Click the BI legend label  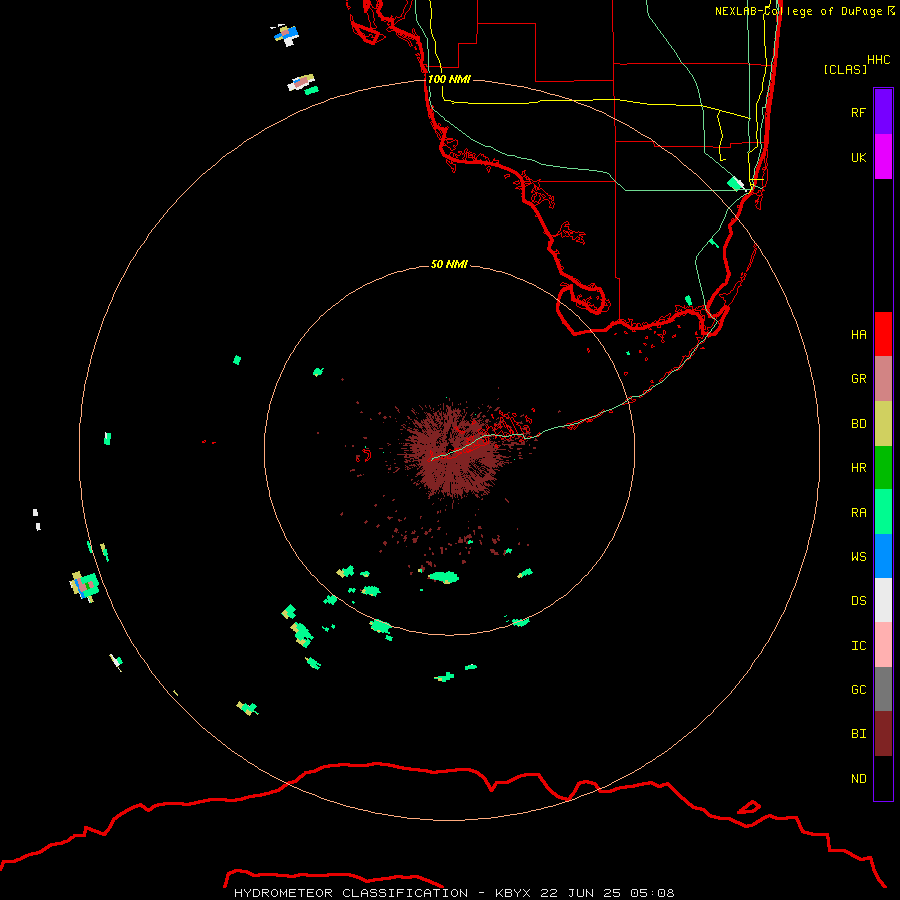(x=858, y=734)
